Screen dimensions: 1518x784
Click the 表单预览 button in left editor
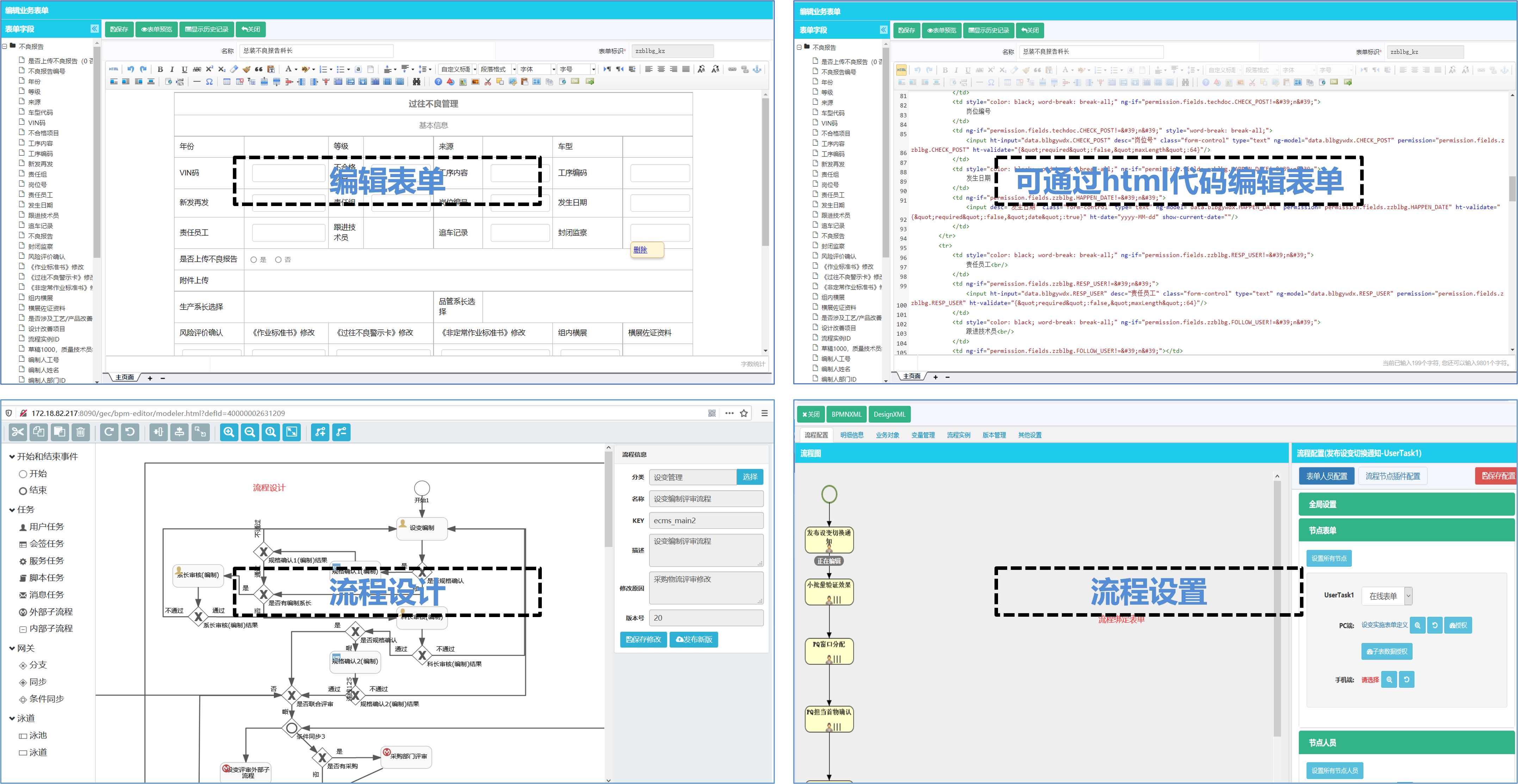pyautogui.click(x=156, y=29)
